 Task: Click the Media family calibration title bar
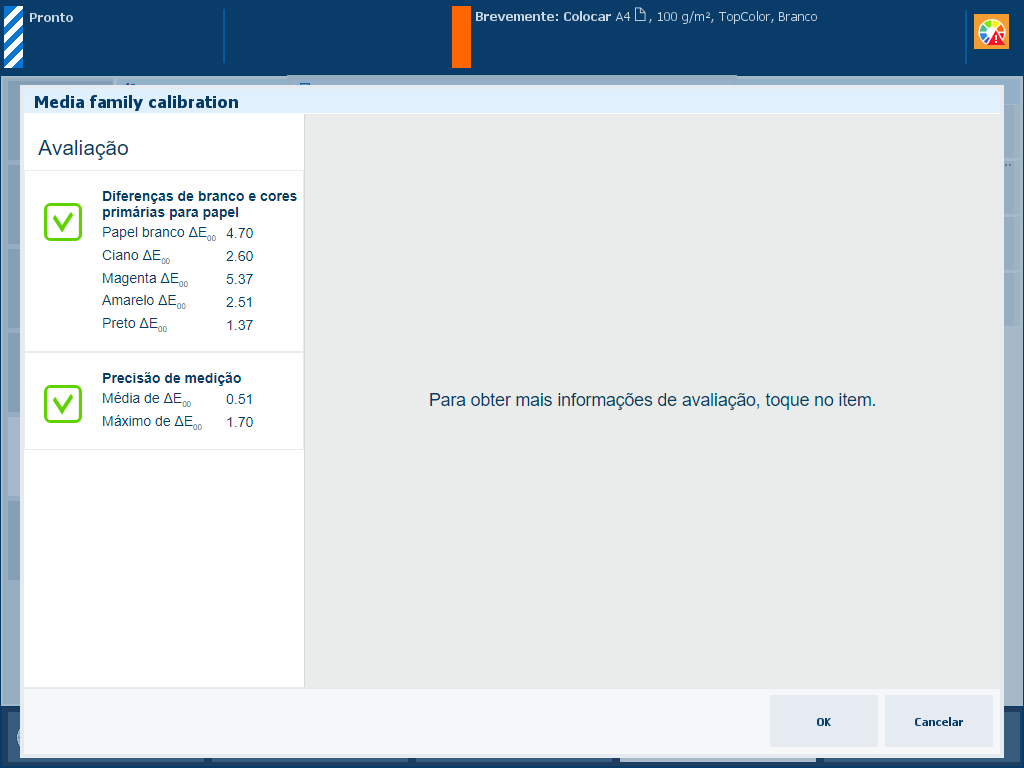click(x=136, y=102)
